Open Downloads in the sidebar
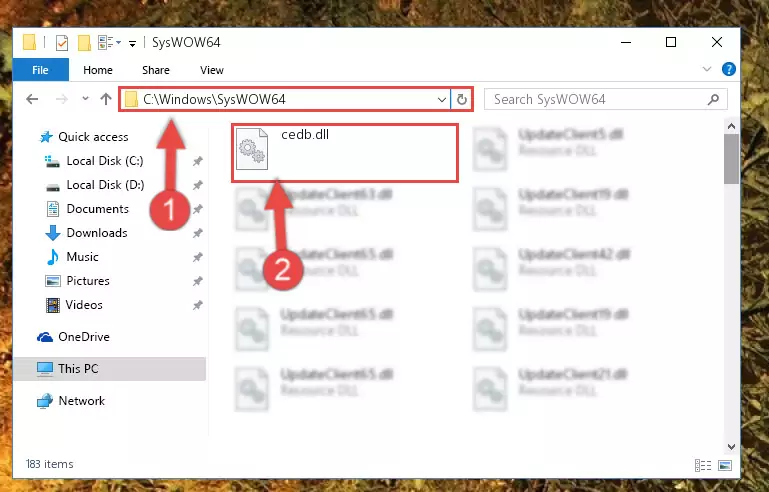 coord(97,233)
